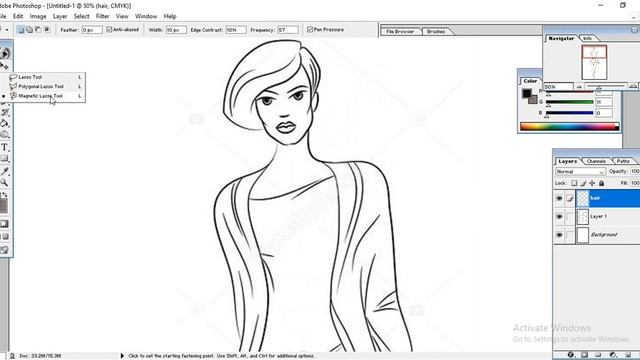Click the Frequency value field

pyautogui.click(x=288, y=30)
